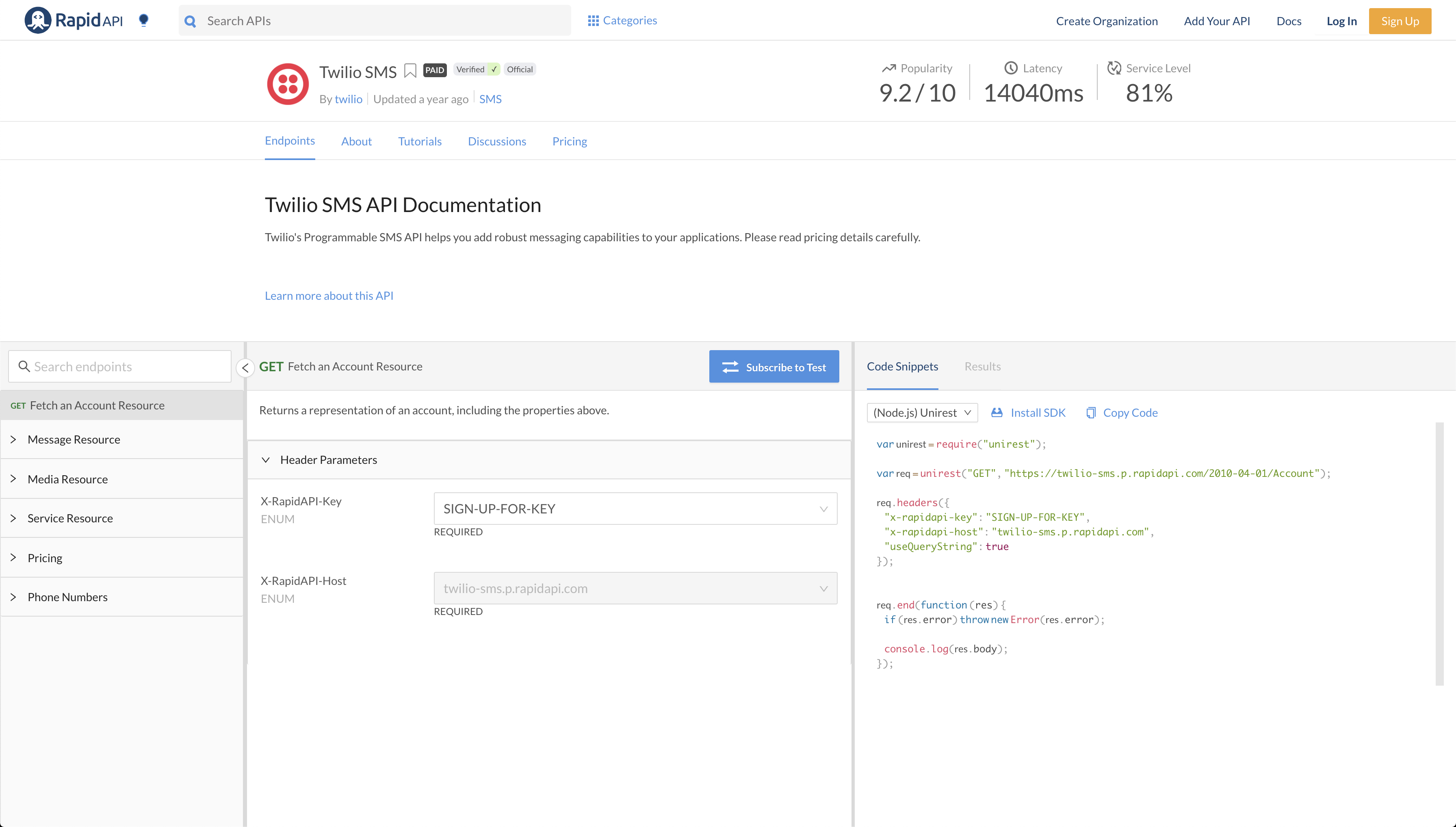Click the lightbulb icon beside RapidAPI logo

(144, 20)
